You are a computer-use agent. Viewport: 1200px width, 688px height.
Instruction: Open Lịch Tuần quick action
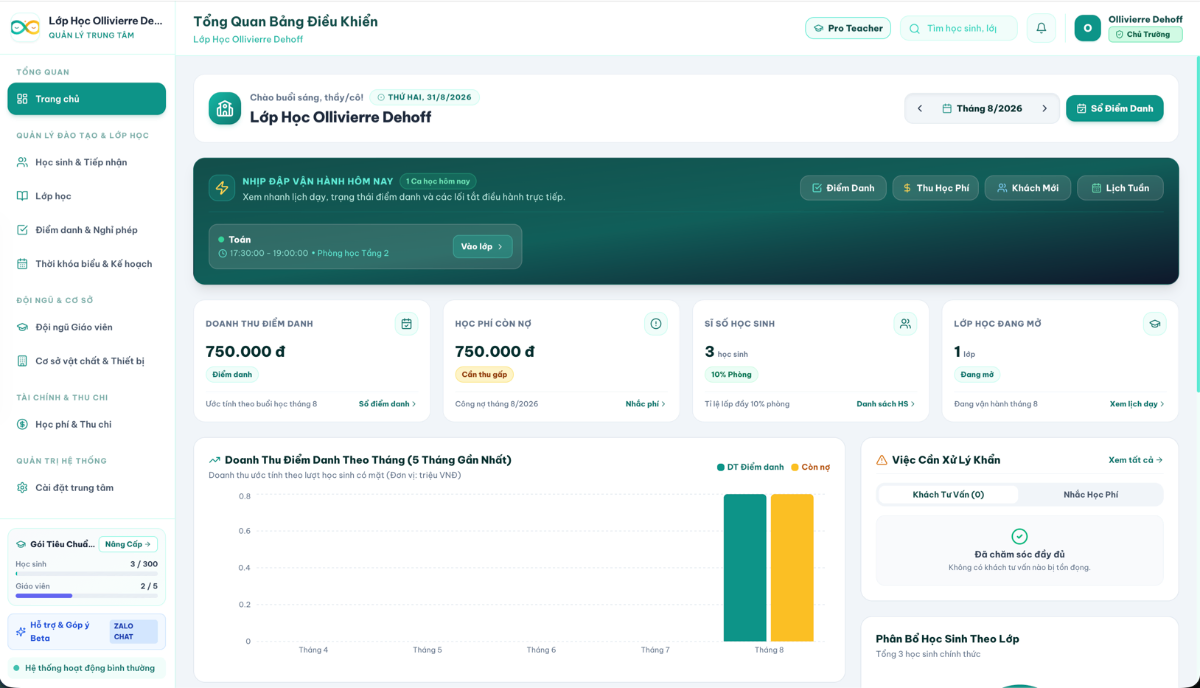click(x=1120, y=188)
